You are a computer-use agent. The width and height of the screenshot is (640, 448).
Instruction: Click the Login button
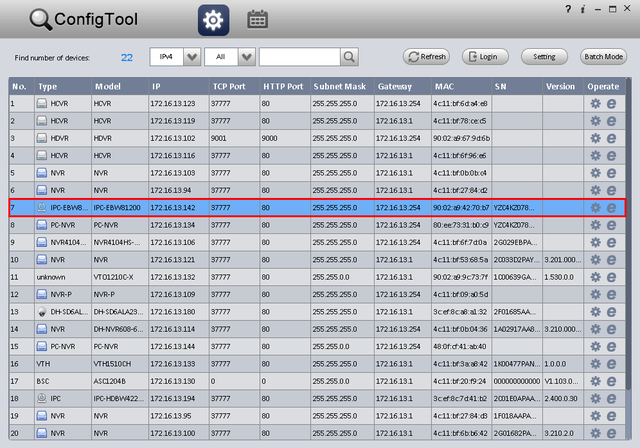pos(485,57)
